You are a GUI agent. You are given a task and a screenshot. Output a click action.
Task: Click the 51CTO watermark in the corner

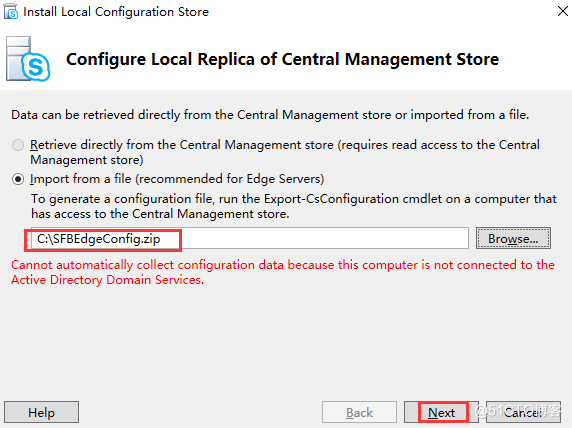tap(517, 410)
